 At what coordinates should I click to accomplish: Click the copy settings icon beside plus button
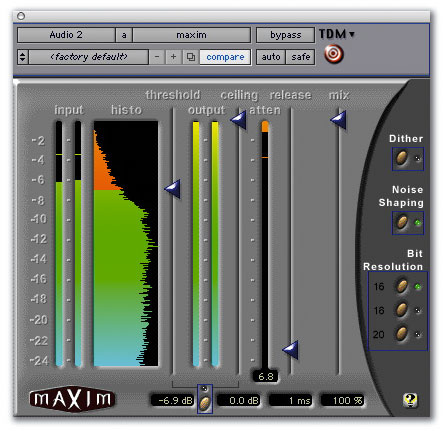pyautogui.click(x=191, y=57)
